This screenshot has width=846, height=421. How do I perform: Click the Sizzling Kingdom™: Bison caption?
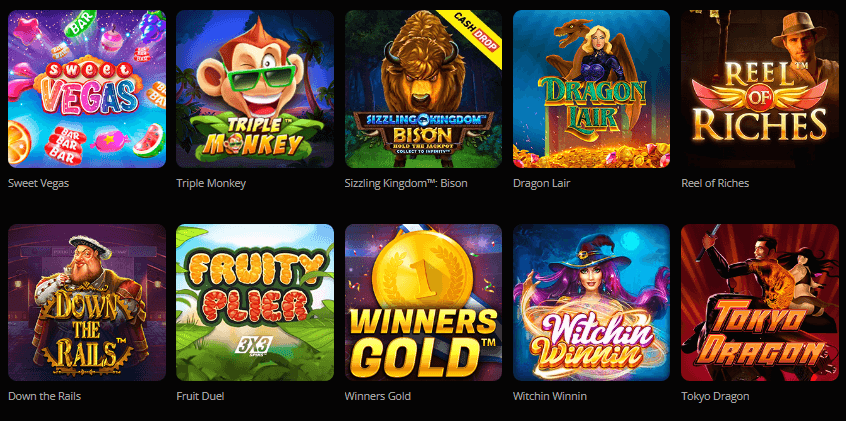(x=406, y=183)
